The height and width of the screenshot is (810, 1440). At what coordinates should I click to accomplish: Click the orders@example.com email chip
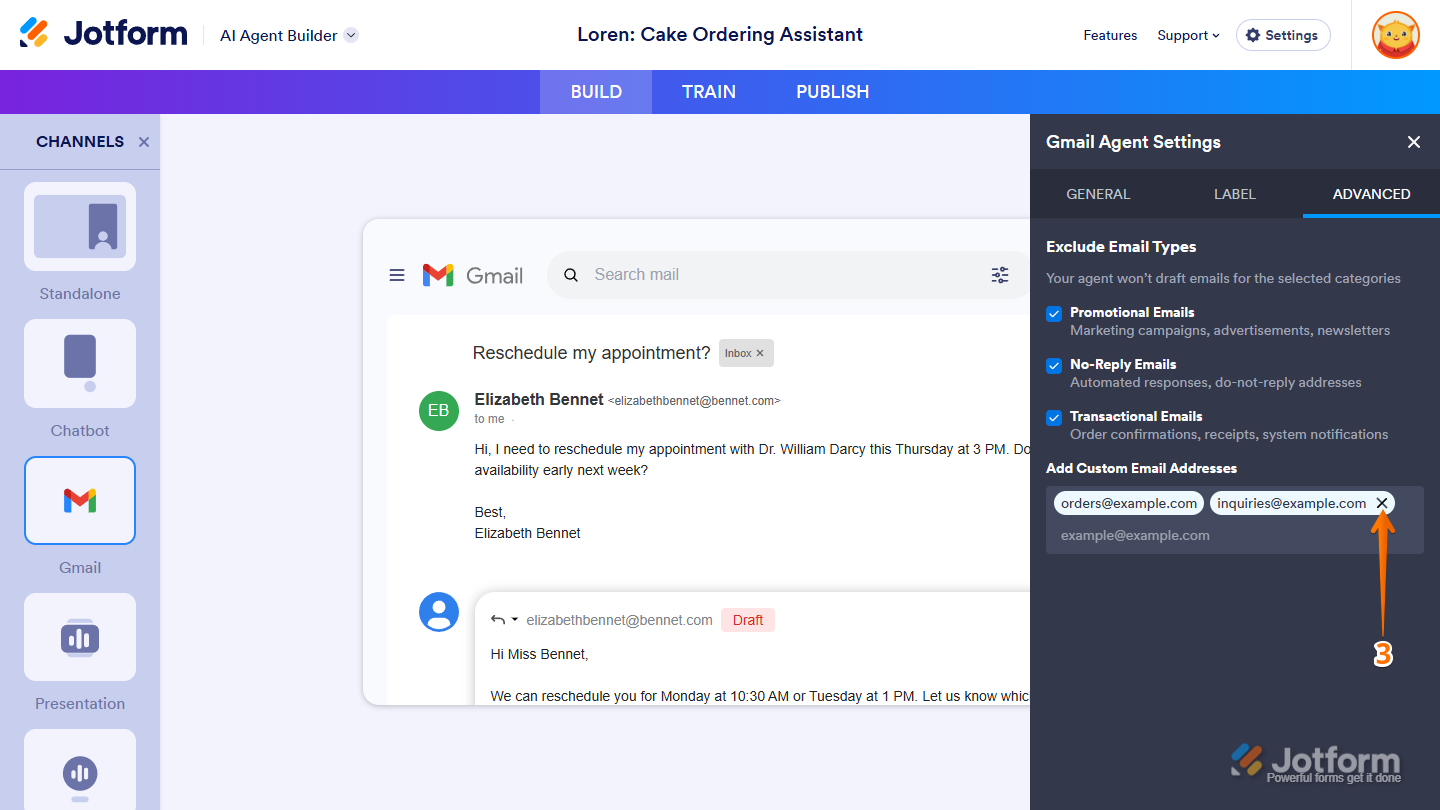[1129, 503]
